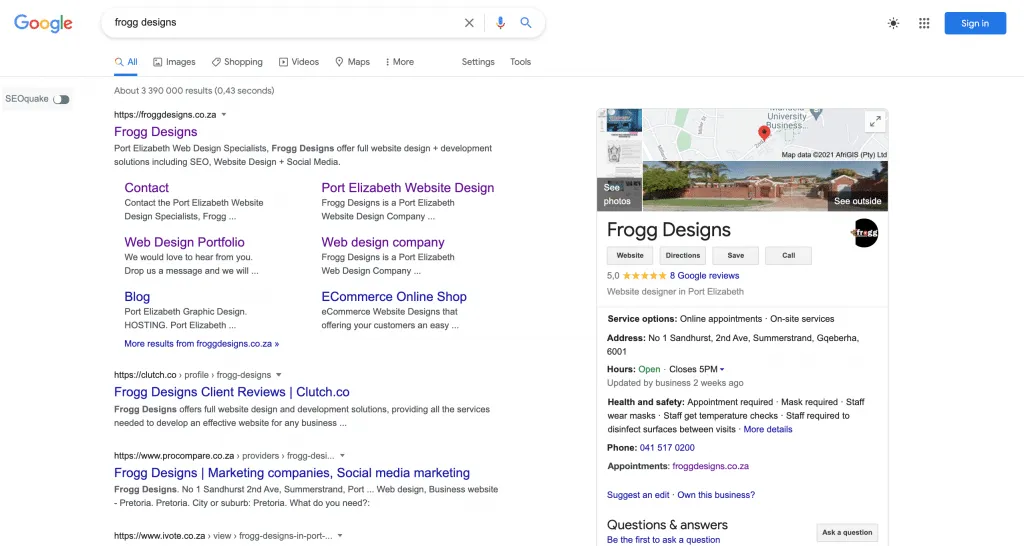1024x546 pixels.
Task: Click More results from froggdesigns.co.za
Action: (x=202, y=344)
